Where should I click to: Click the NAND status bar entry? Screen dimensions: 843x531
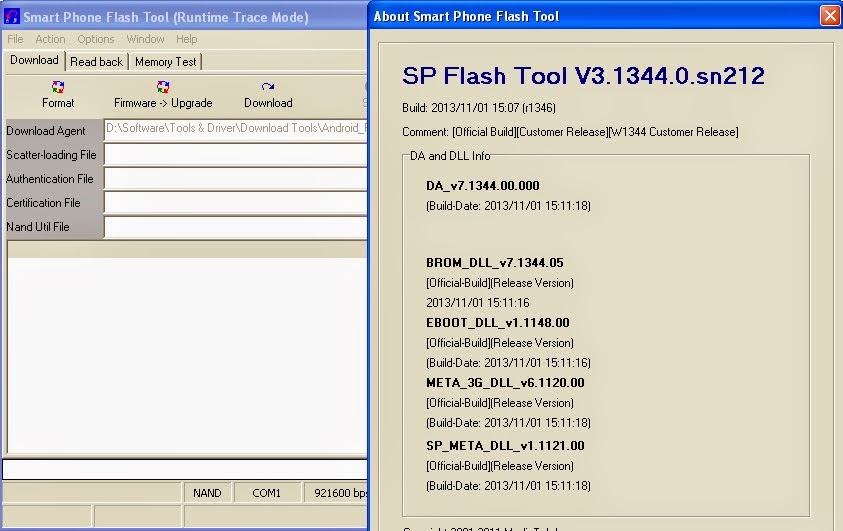[x=207, y=493]
